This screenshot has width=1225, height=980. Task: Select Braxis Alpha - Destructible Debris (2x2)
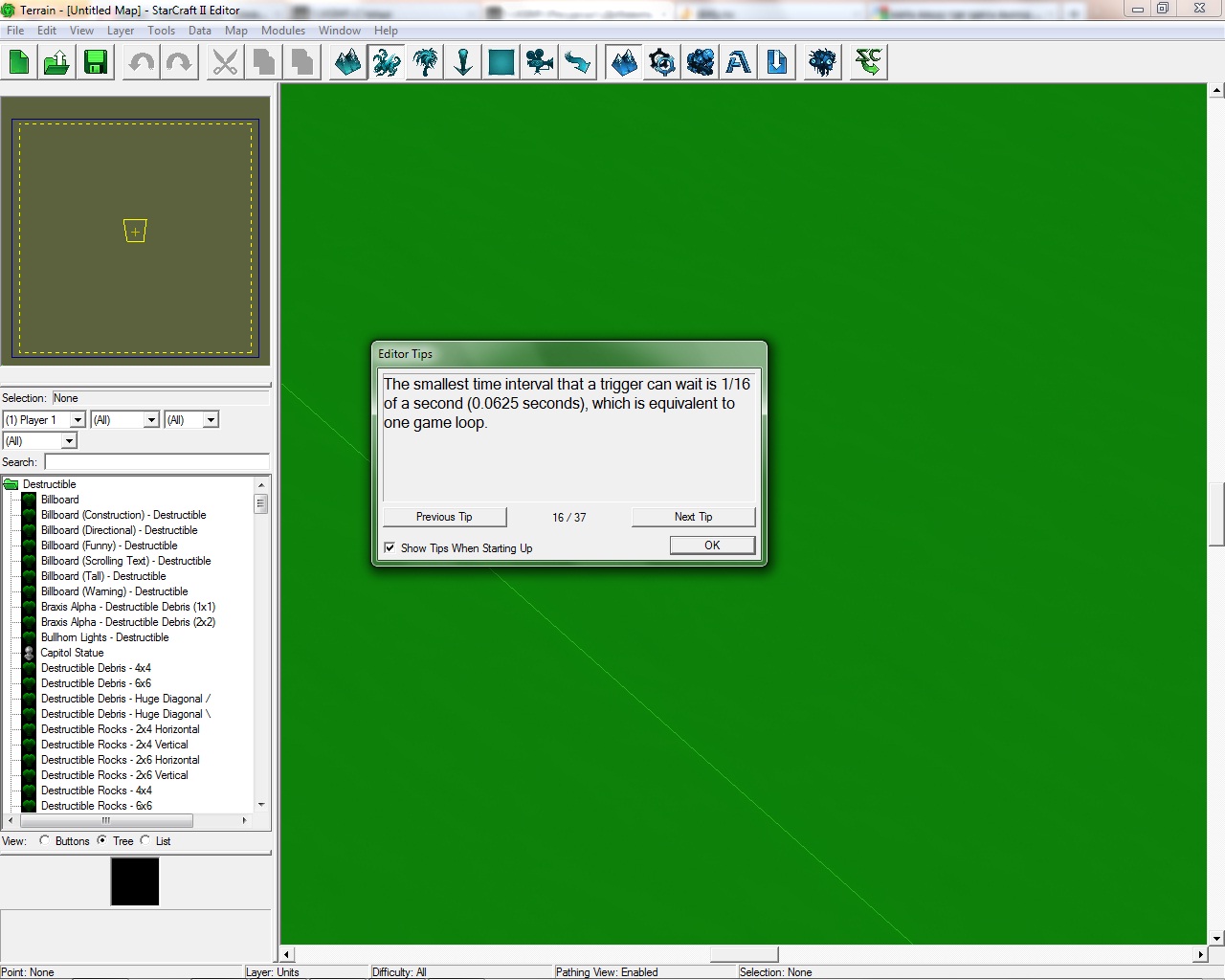point(128,622)
